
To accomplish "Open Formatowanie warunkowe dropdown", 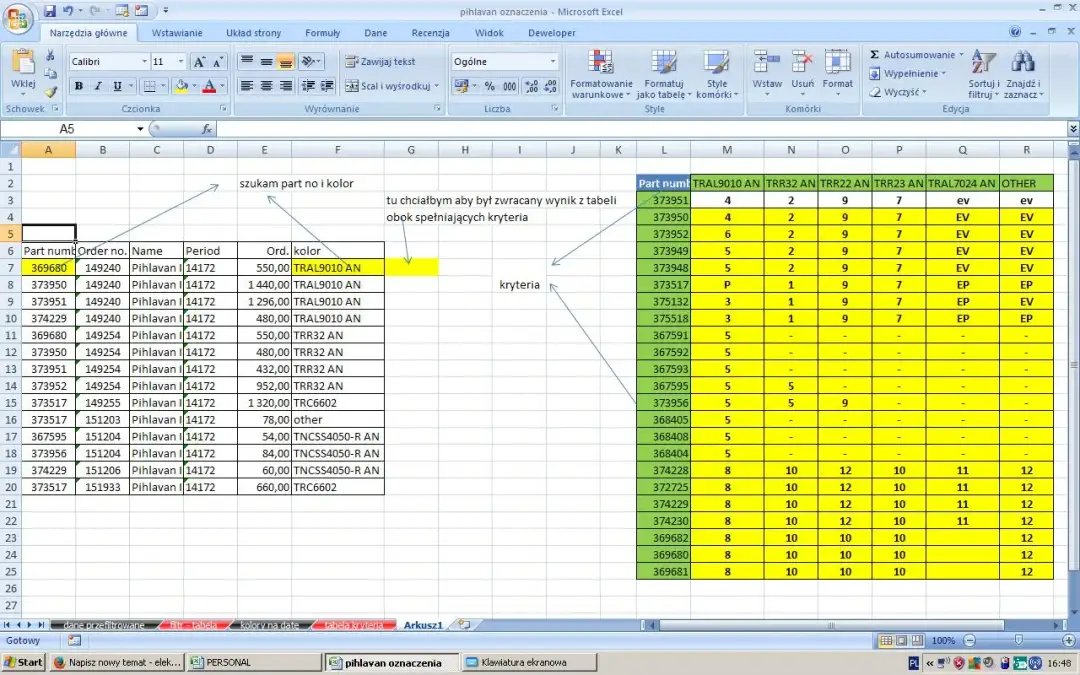I will coord(601,74).
